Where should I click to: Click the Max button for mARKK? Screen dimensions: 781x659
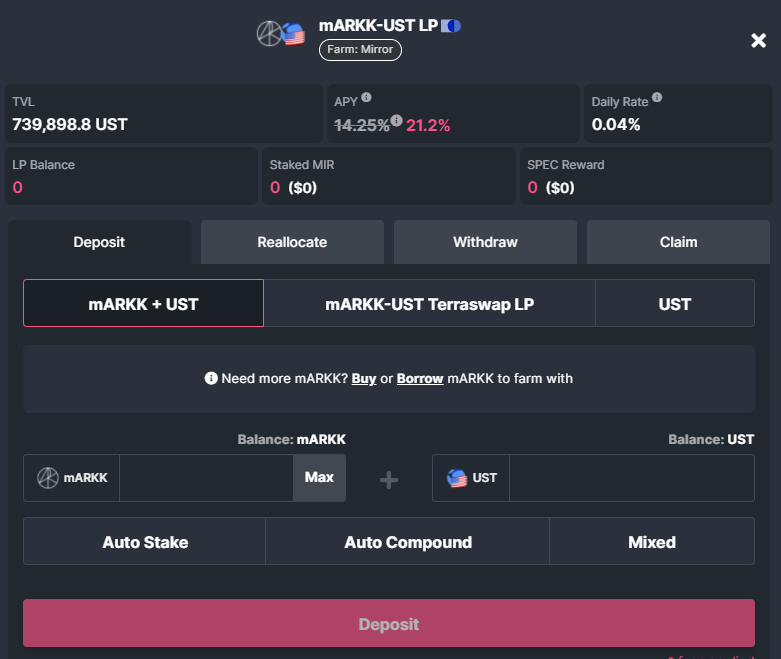pyautogui.click(x=319, y=478)
